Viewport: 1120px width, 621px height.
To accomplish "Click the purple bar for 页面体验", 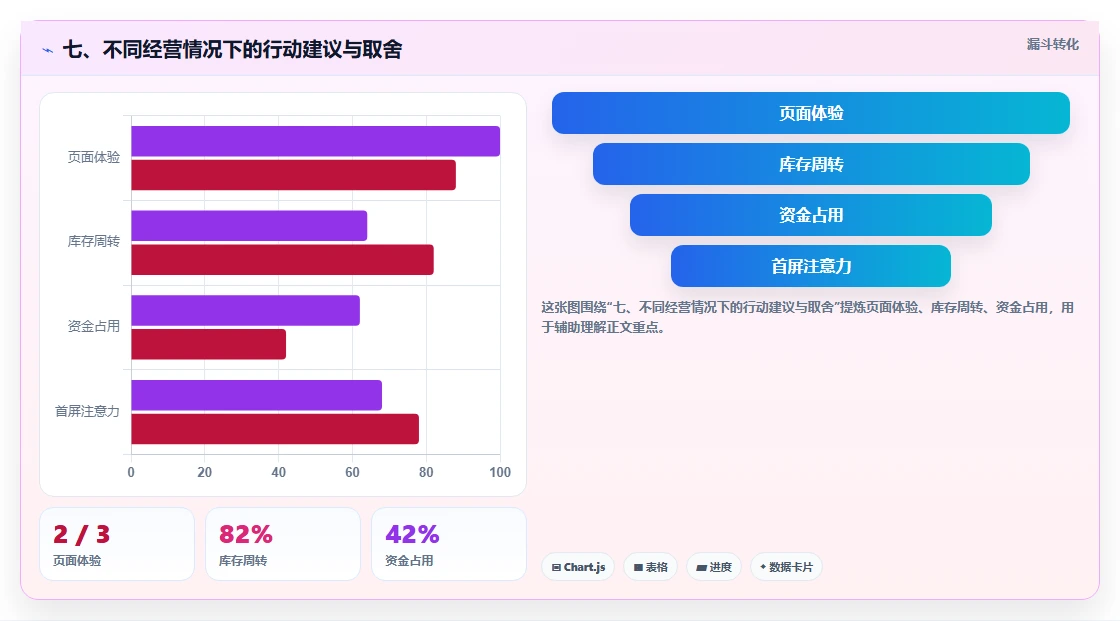I will [x=316, y=141].
